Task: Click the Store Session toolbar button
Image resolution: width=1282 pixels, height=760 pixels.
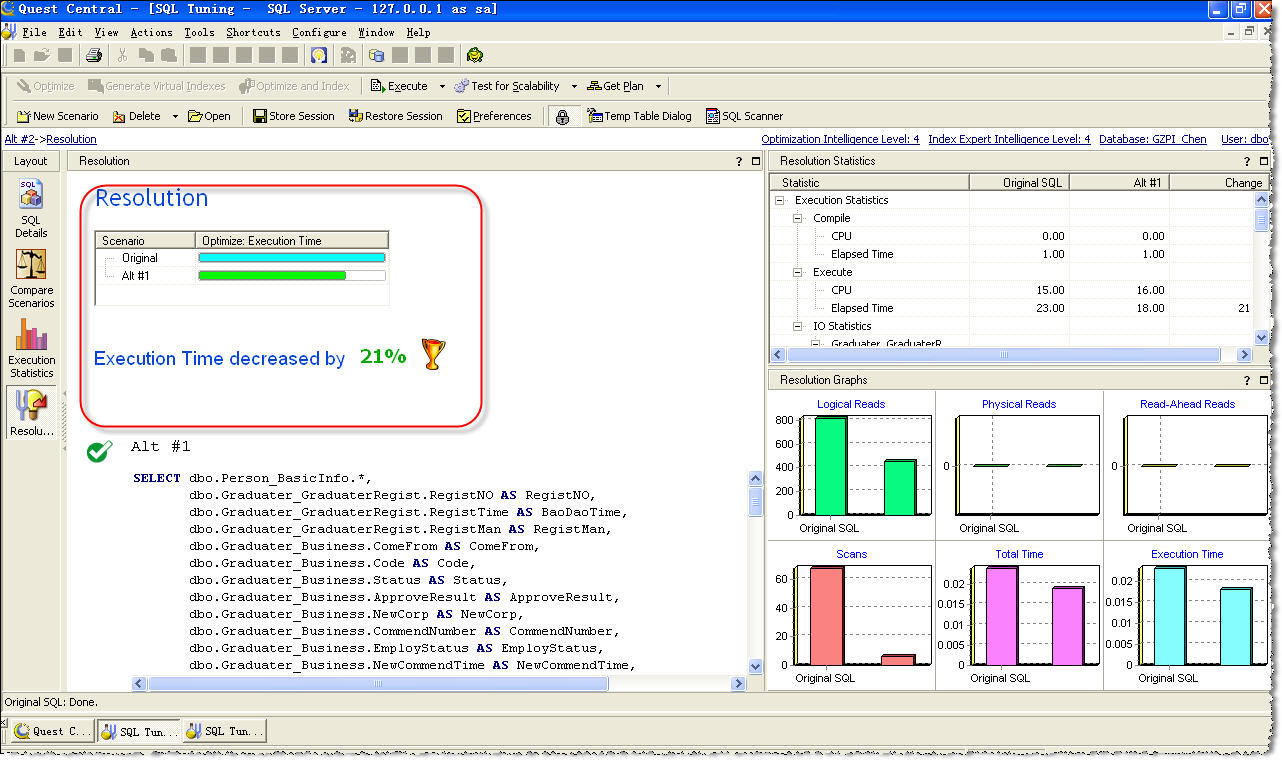Action: click(293, 116)
